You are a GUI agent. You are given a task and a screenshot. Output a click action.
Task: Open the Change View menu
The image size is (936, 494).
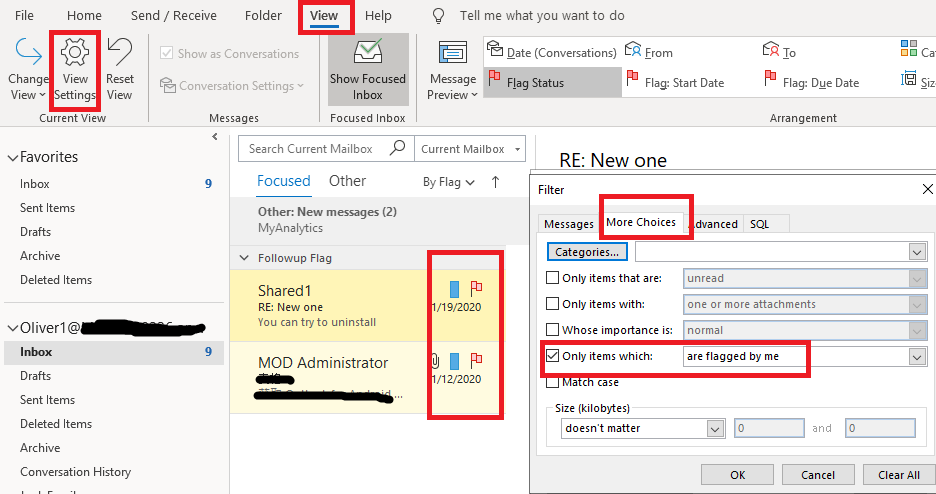click(27, 69)
